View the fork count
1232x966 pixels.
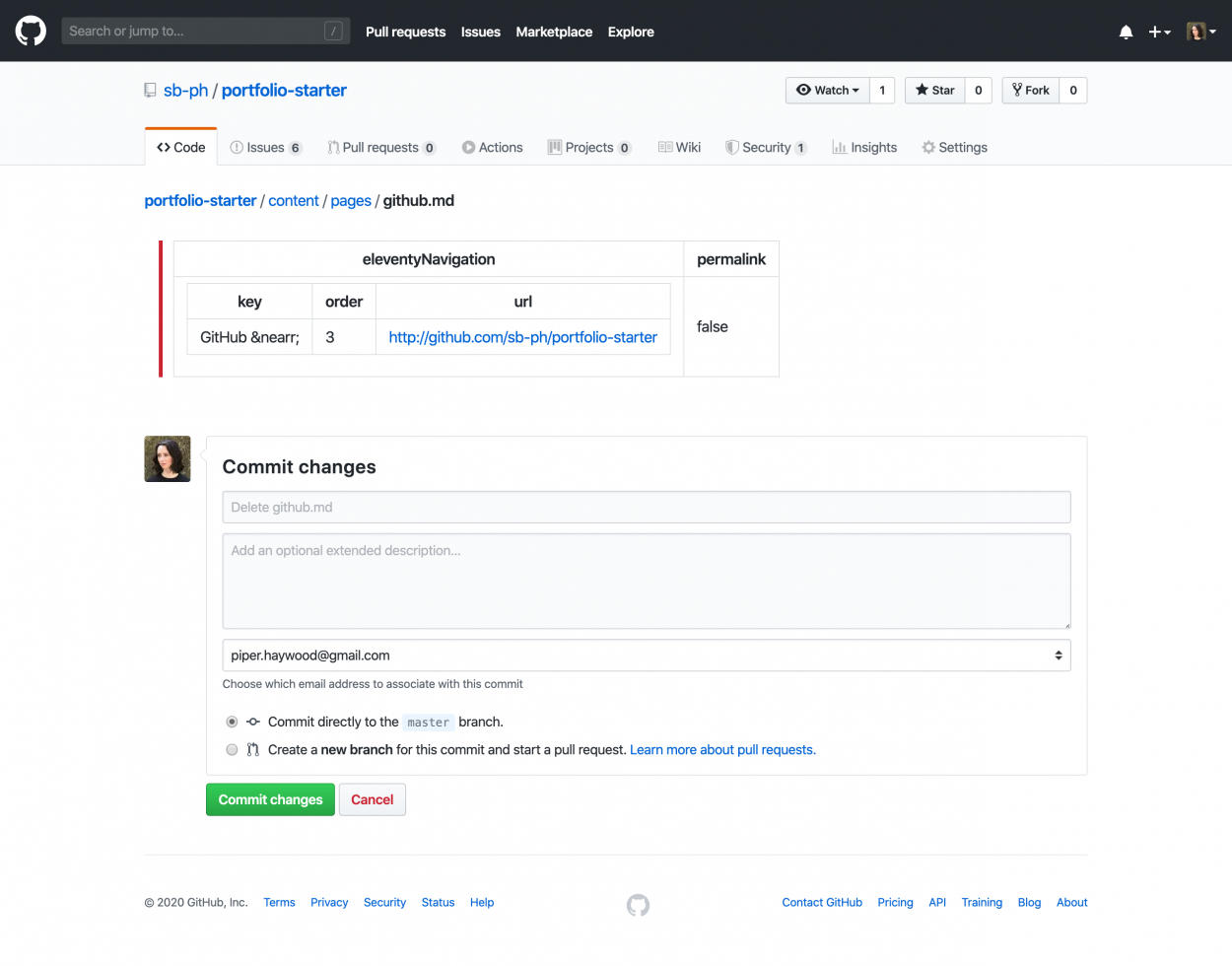(1073, 90)
